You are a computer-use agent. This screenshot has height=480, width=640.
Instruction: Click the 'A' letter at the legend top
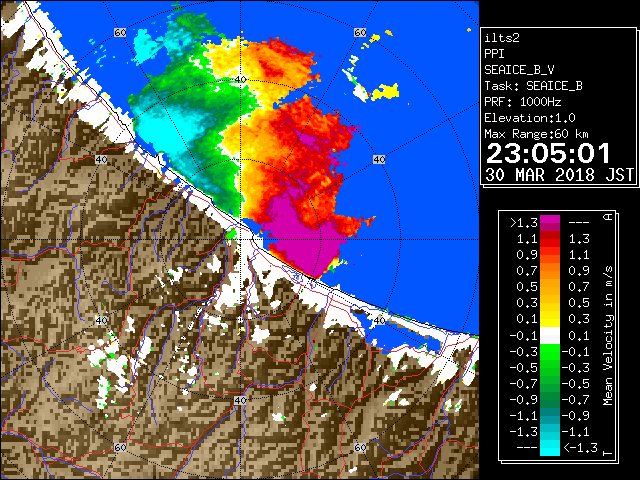click(608, 217)
